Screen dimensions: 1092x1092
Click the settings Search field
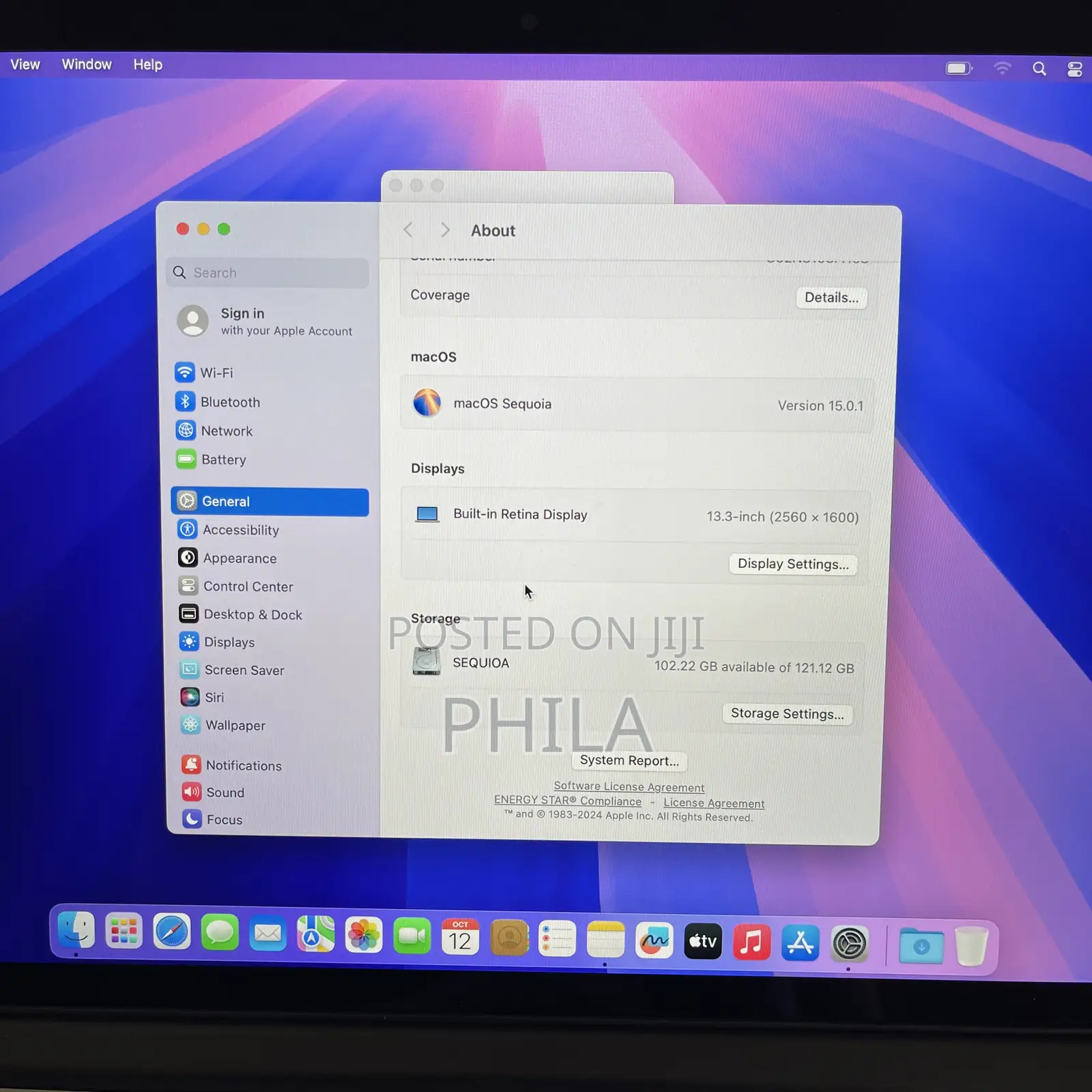coord(268,273)
